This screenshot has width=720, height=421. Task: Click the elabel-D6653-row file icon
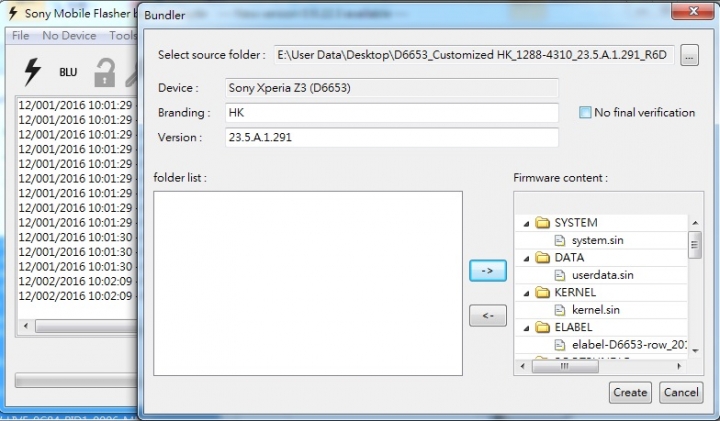(560, 345)
